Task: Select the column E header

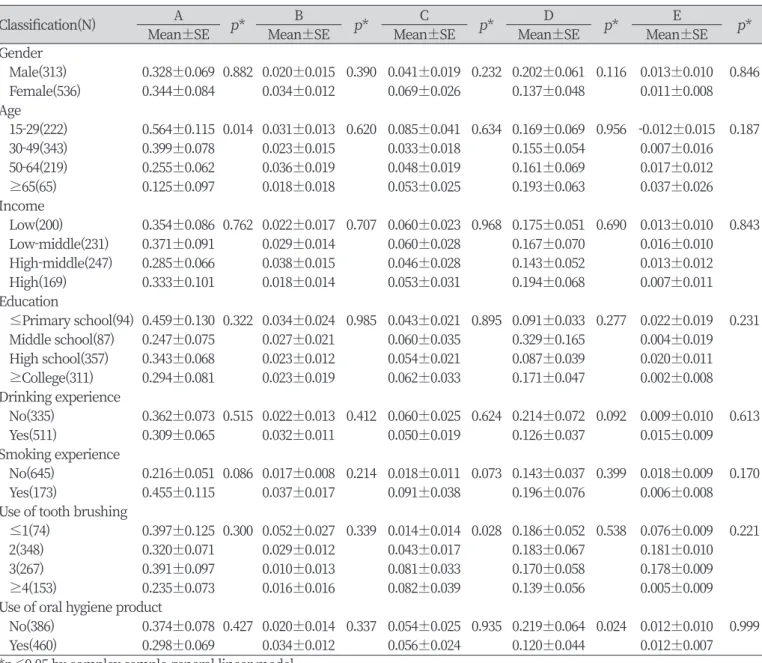Action: click(676, 16)
